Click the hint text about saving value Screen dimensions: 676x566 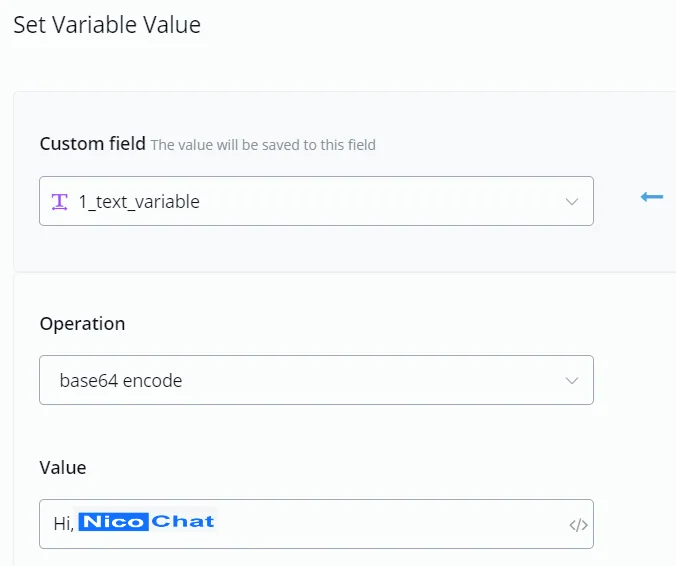coord(263,145)
